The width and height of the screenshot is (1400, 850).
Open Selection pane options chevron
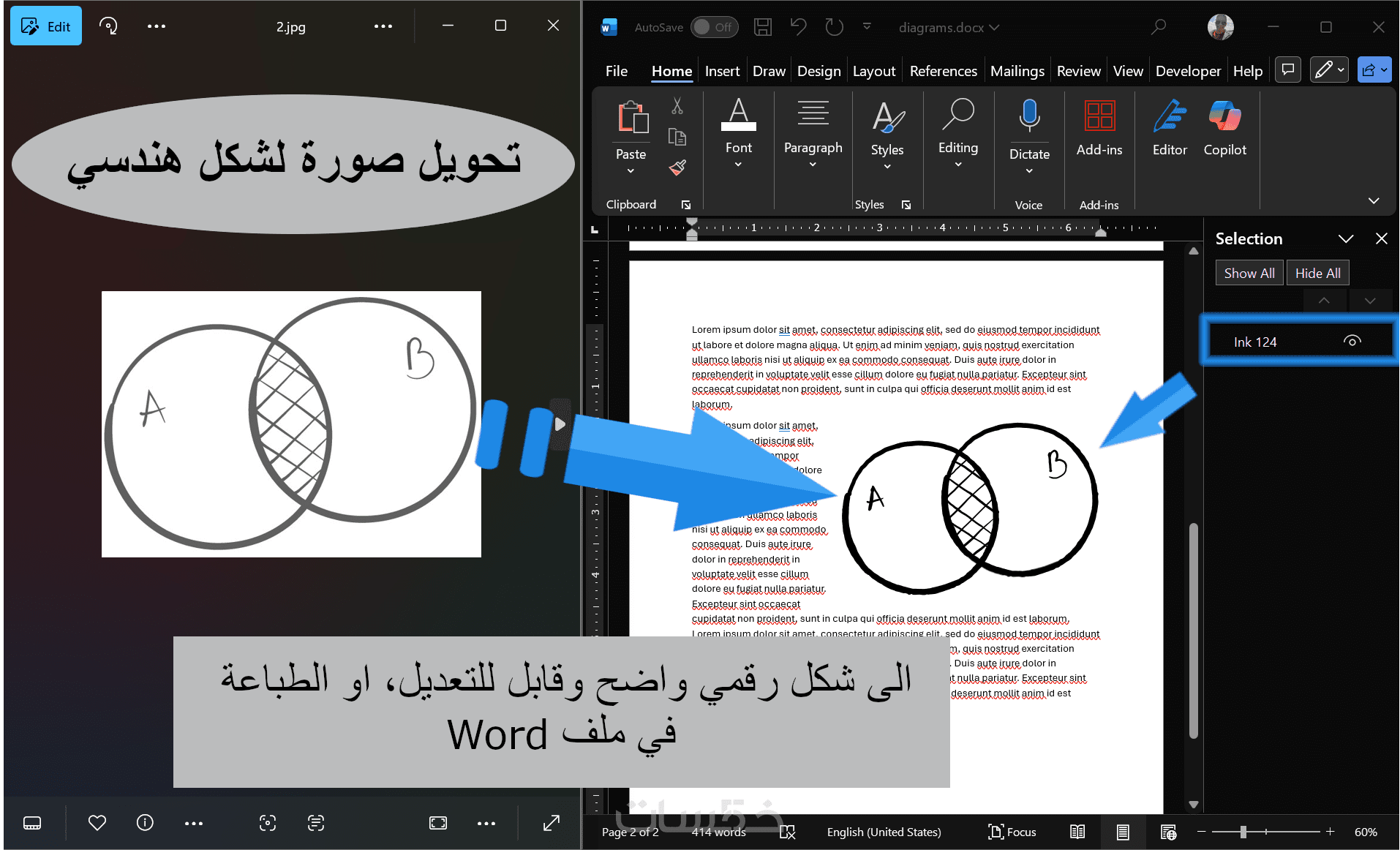tap(1346, 239)
